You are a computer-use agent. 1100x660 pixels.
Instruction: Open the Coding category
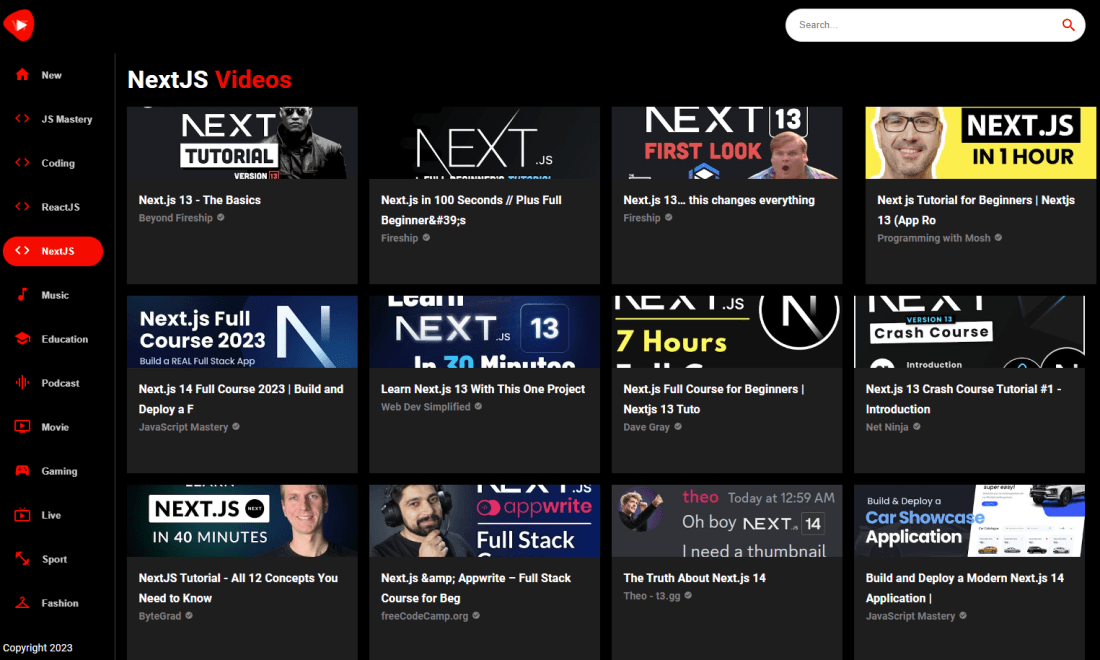coord(53,163)
